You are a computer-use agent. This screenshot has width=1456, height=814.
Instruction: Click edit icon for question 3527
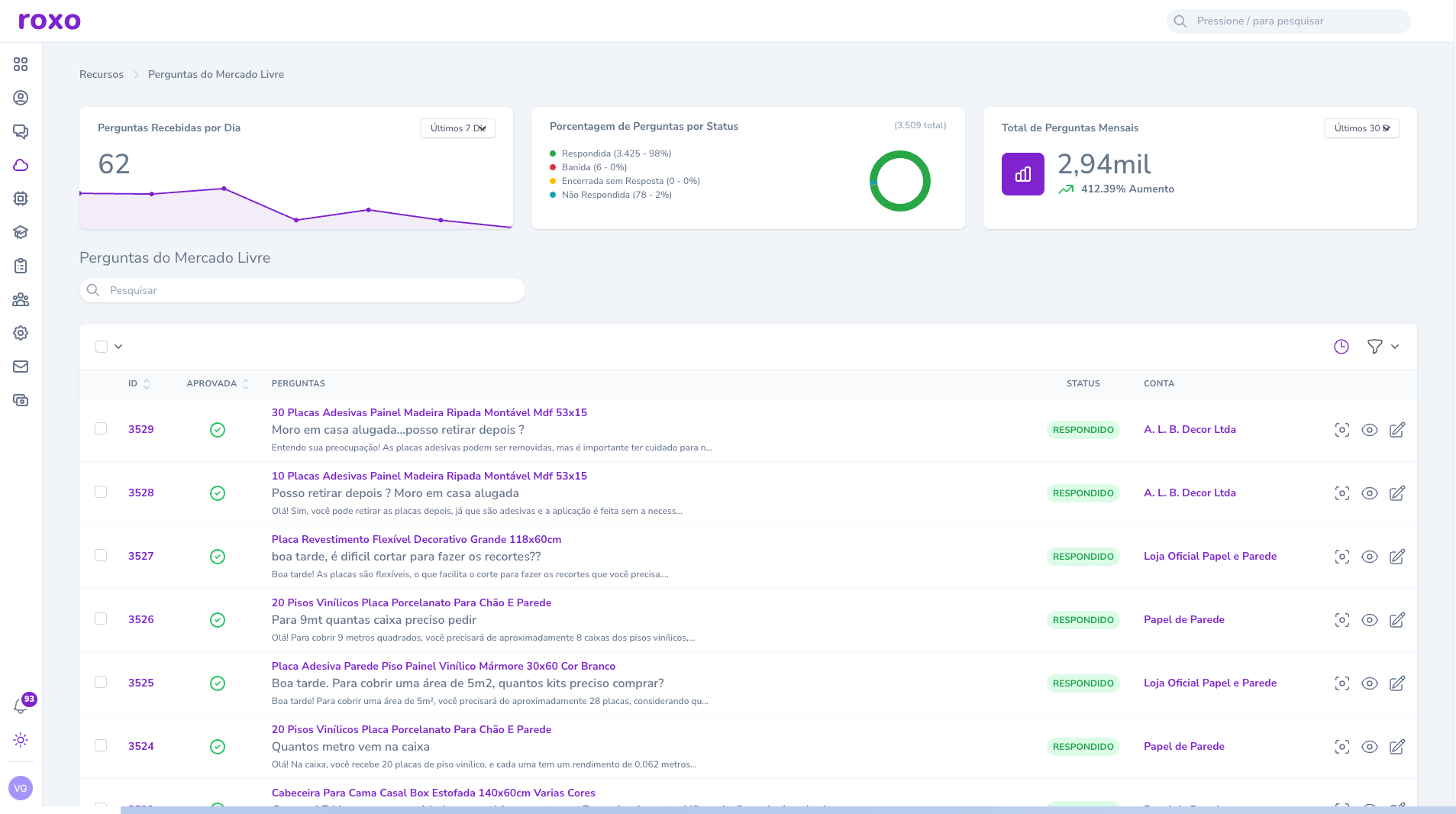(1397, 557)
